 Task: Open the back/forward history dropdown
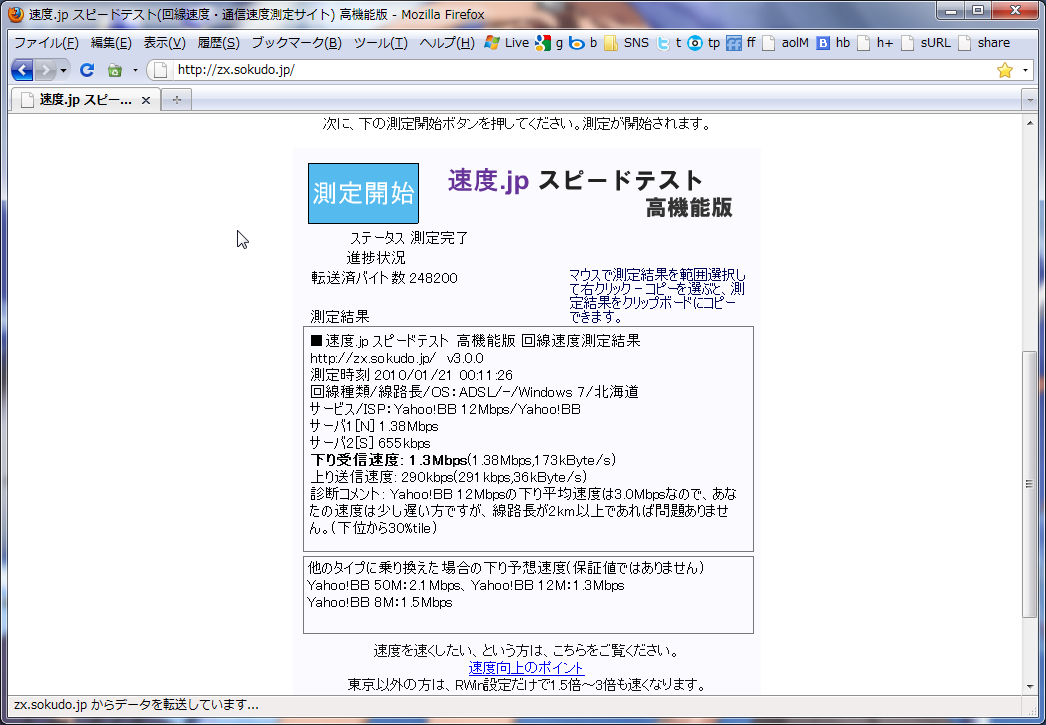click(x=63, y=70)
